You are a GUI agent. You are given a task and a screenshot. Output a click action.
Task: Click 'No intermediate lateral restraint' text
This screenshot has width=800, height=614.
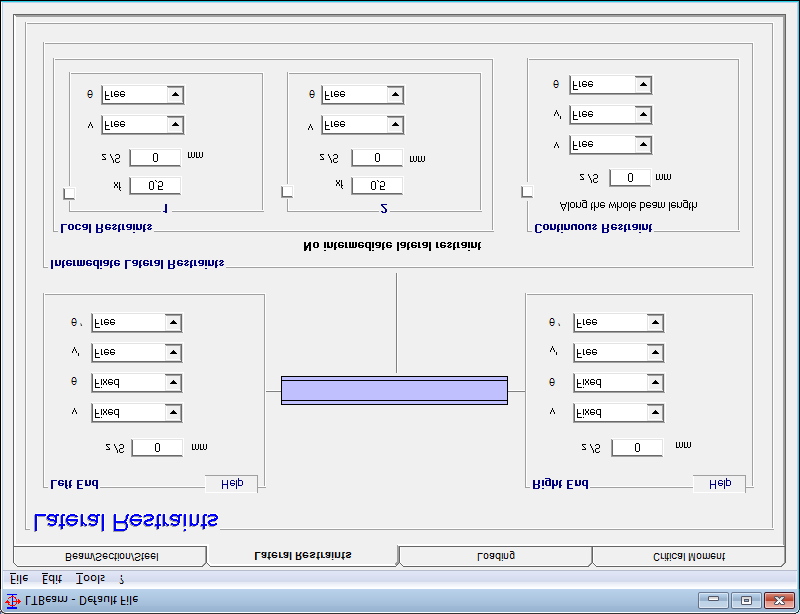coord(392,246)
